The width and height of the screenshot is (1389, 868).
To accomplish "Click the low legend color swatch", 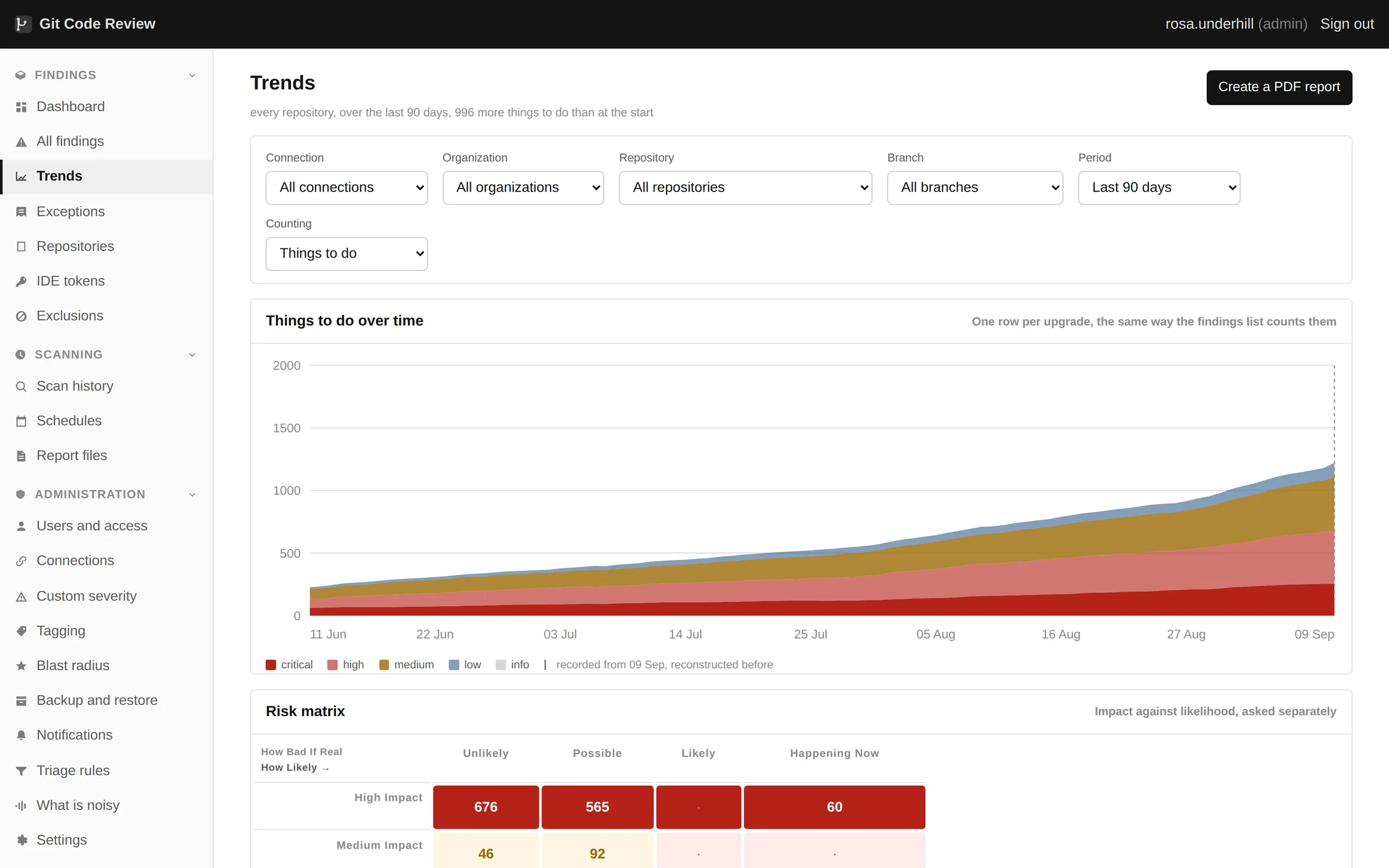I will 454,665.
